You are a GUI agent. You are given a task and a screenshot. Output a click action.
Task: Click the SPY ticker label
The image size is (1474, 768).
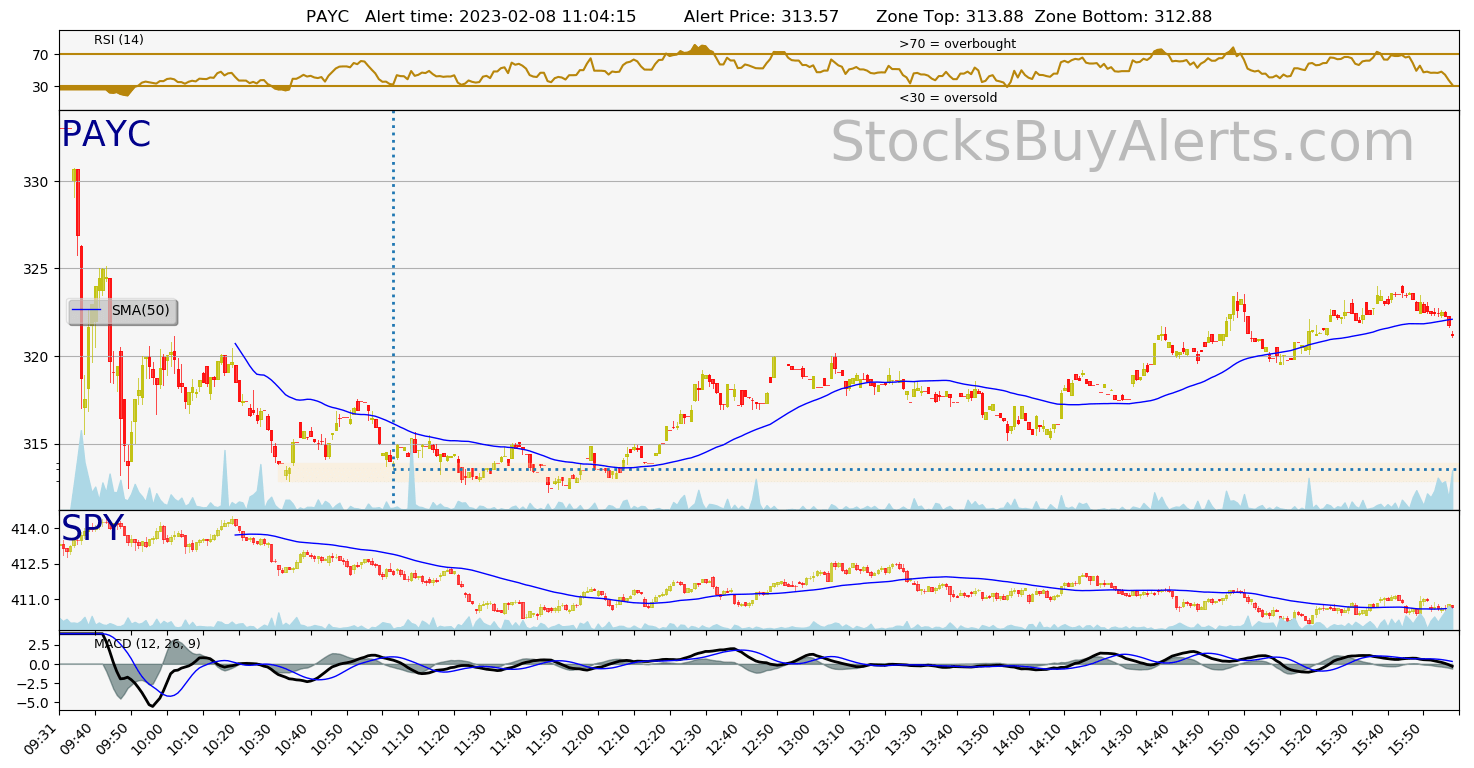93,528
